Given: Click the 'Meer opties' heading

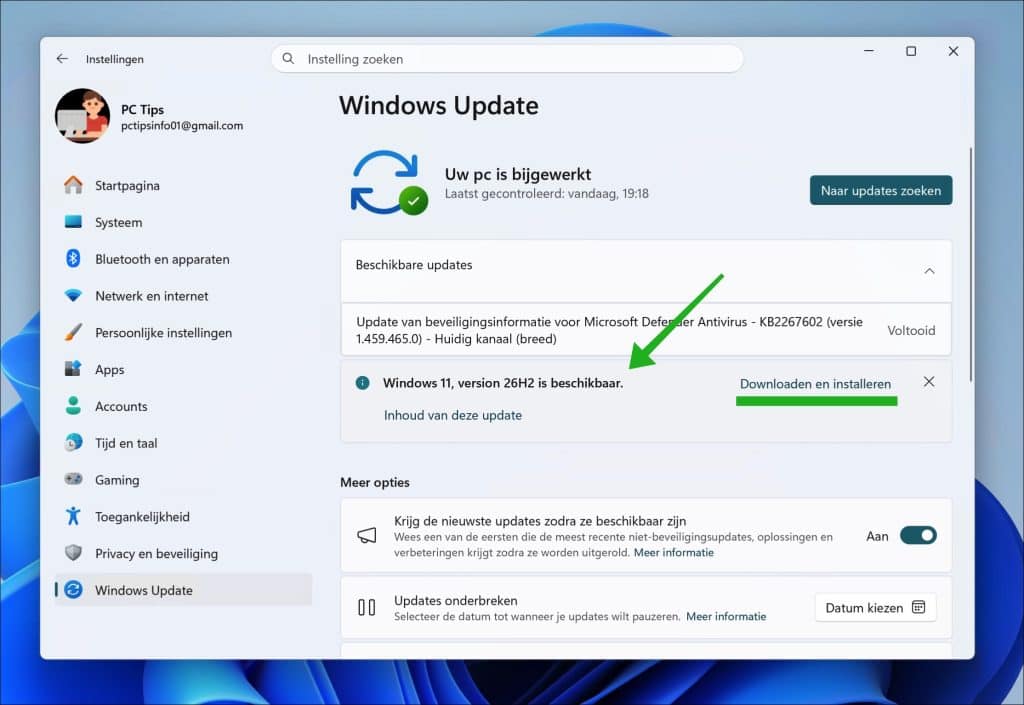Looking at the screenshot, I should (x=375, y=482).
